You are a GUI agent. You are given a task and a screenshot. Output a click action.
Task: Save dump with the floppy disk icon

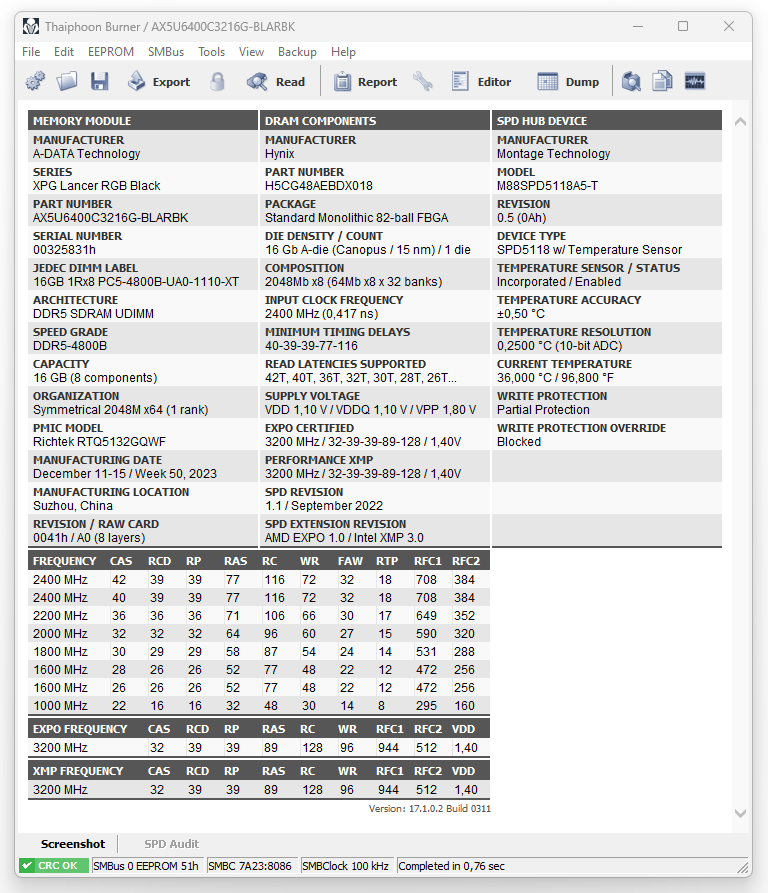click(x=100, y=81)
